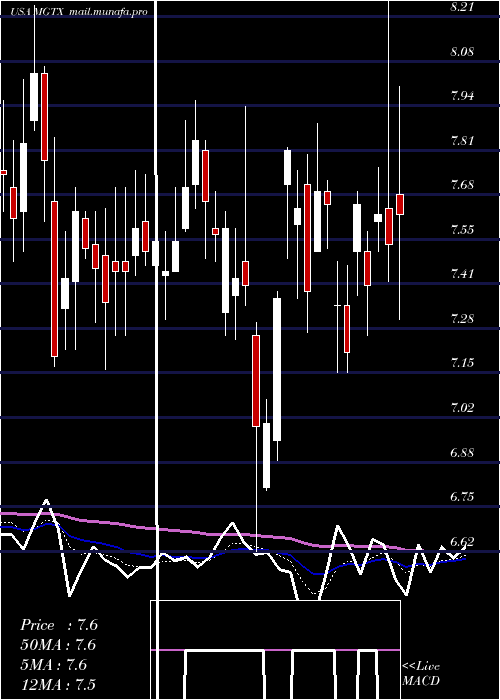Screen dimensions: 500x700
Task: Click the '5MA : 7.6' readout
Action: 54,665
